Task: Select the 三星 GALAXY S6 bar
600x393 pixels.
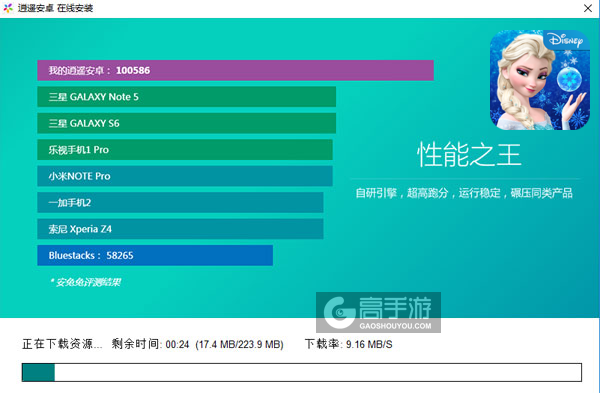Action: [186, 123]
